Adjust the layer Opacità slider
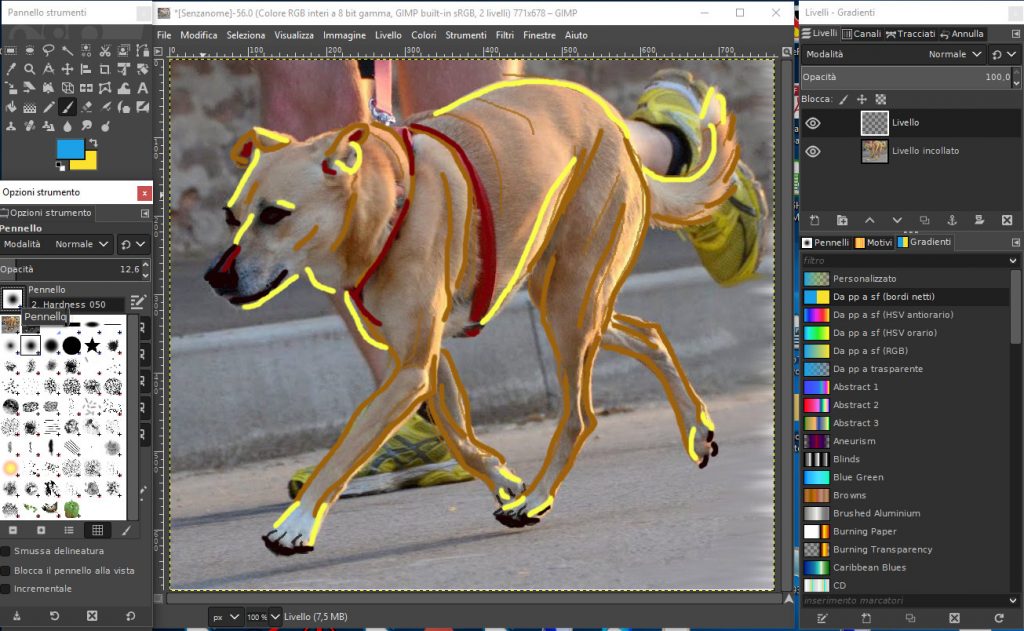The width and height of the screenshot is (1024, 631). point(907,77)
